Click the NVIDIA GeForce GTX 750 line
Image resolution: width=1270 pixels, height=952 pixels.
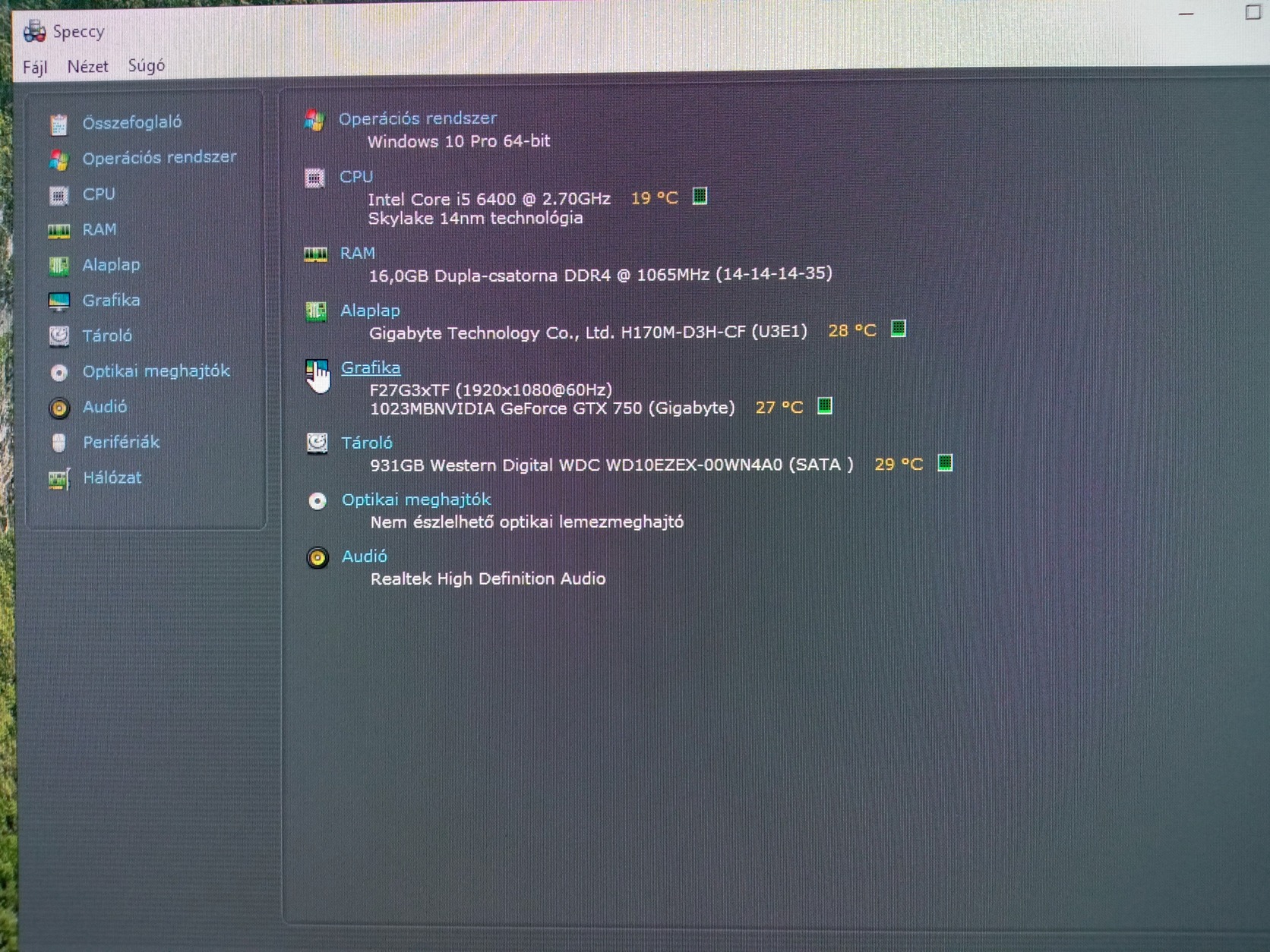552,408
